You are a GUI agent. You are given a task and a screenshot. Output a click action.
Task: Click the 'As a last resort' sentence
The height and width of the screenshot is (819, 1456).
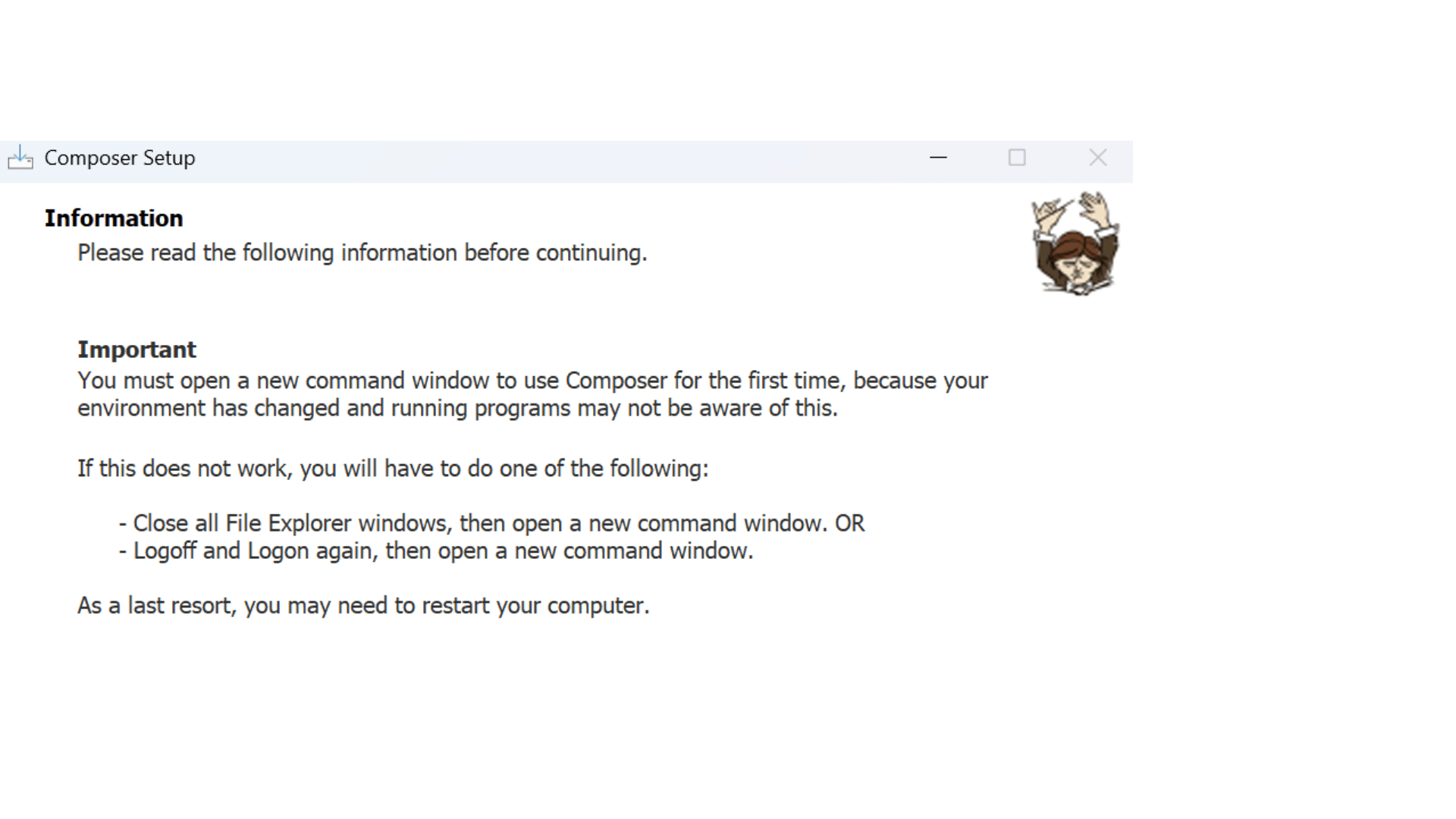pyautogui.click(x=363, y=606)
